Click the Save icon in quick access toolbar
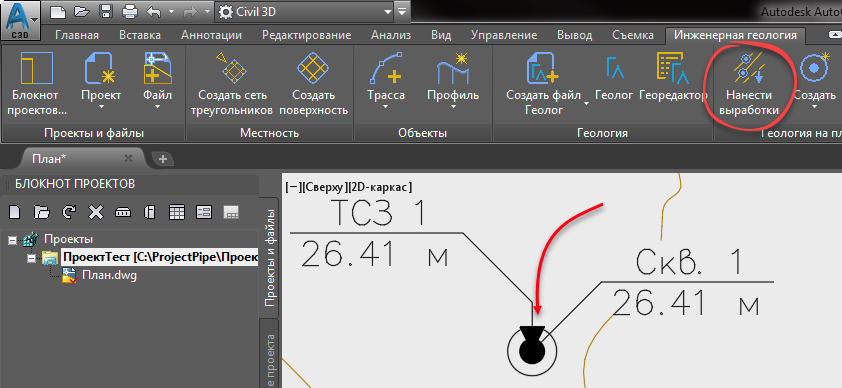This screenshot has height=388, width=842. (106, 11)
